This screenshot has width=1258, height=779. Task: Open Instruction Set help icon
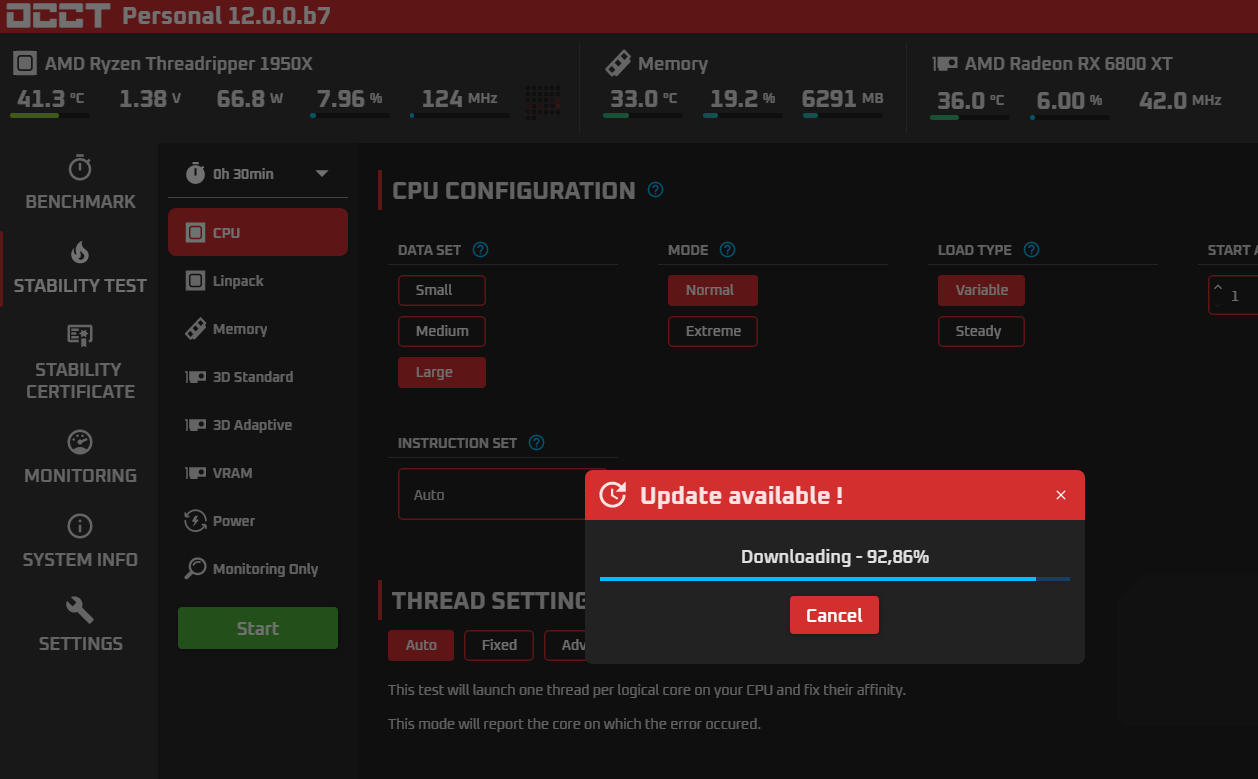[536, 443]
